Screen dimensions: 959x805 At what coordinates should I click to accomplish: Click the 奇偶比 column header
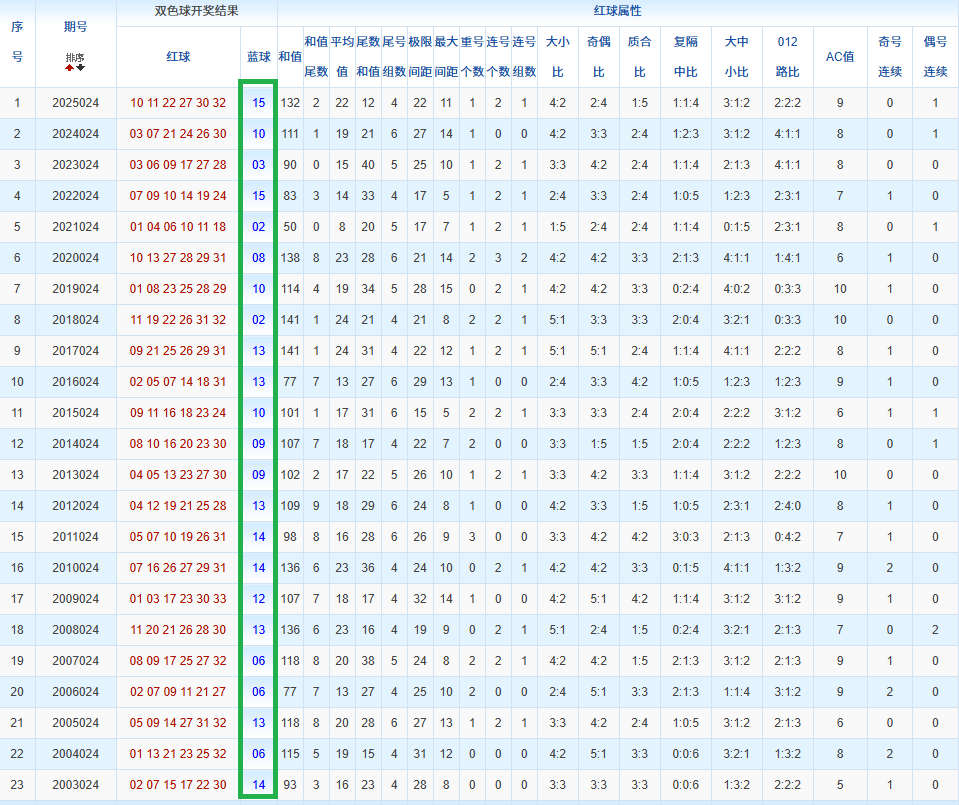coord(598,57)
